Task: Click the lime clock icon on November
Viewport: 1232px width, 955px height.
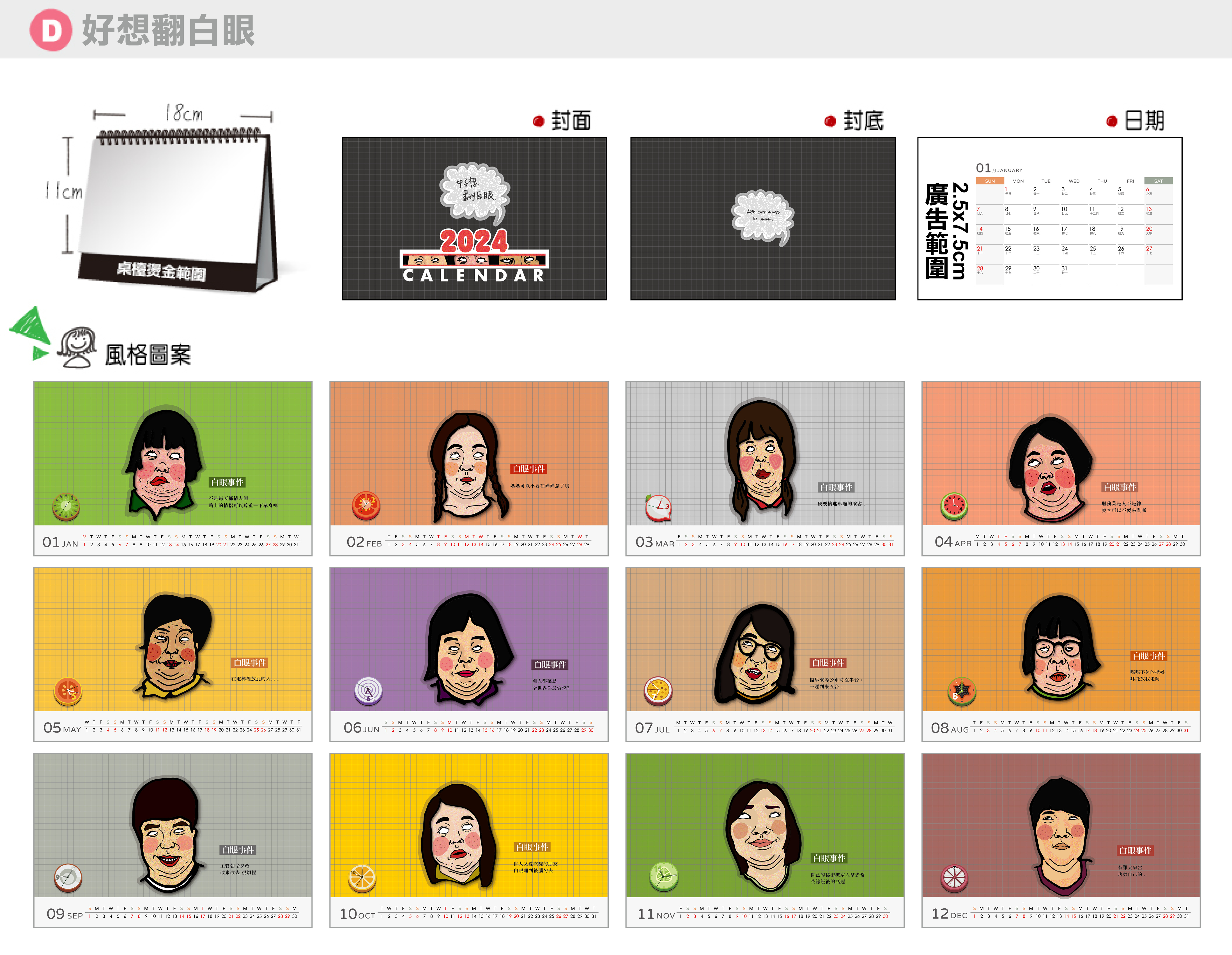Action: [x=663, y=877]
